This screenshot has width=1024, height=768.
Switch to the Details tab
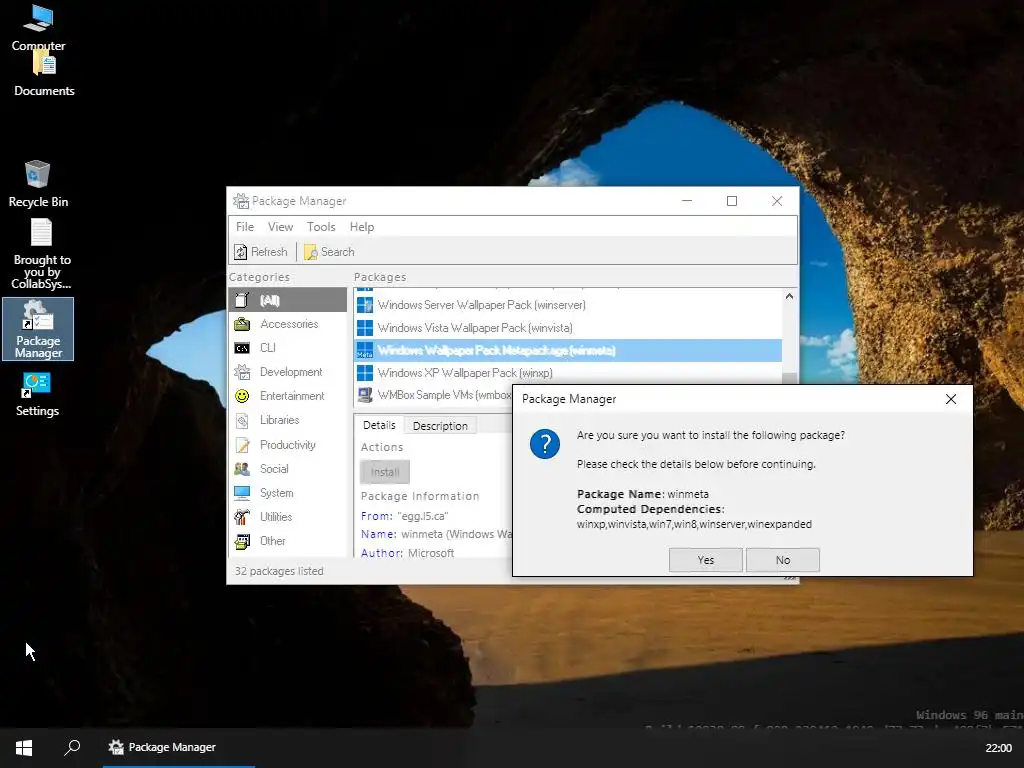tap(379, 425)
